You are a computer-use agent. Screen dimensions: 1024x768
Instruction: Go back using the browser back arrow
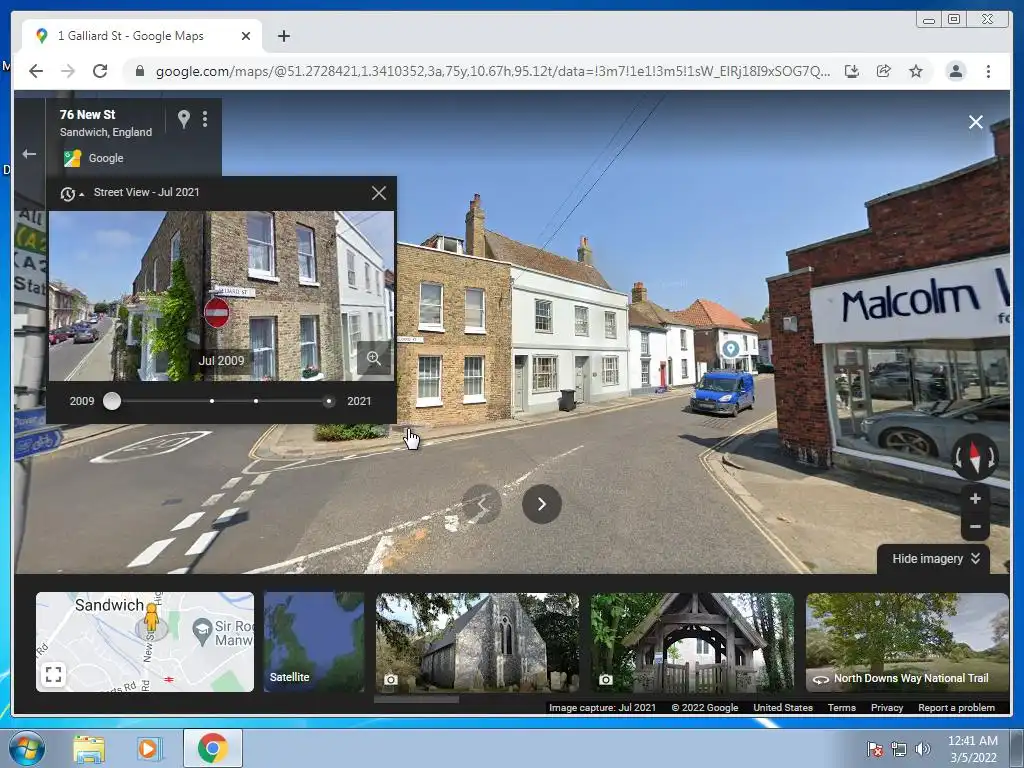tap(36, 71)
